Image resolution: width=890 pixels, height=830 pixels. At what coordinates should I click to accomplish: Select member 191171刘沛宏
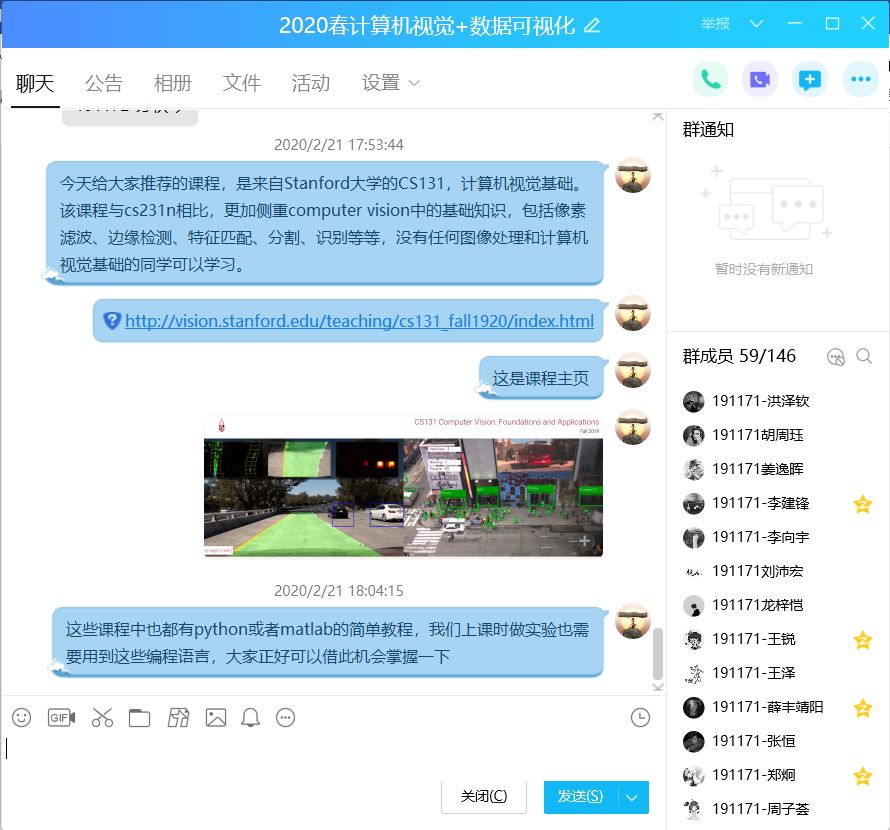click(778, 571)
